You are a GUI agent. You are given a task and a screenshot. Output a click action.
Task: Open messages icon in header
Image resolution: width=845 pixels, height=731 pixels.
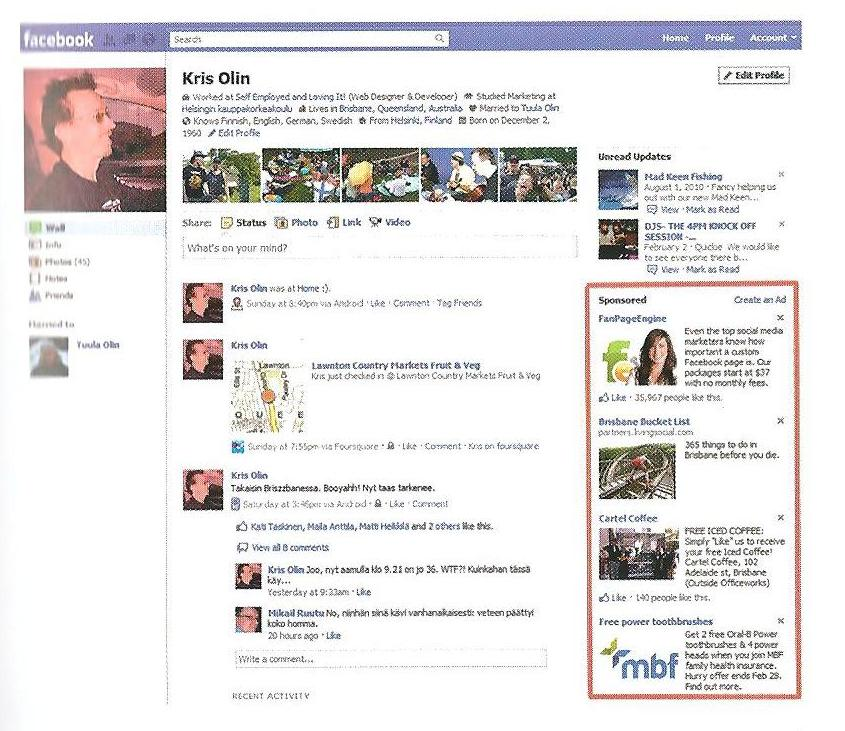[130, 39]
